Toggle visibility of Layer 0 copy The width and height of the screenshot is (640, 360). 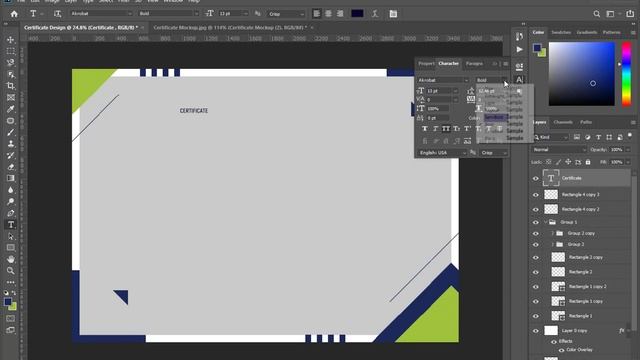point(536,331)
